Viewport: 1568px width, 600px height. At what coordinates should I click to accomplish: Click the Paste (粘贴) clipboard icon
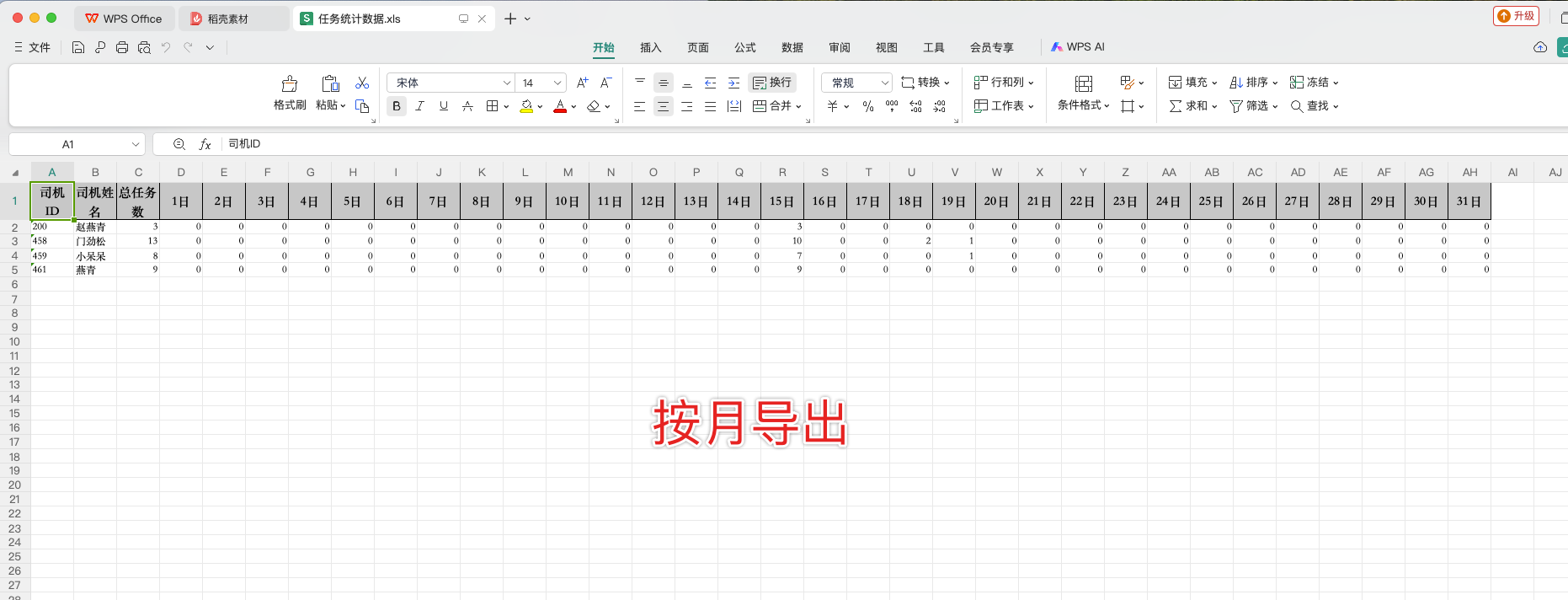coord(330,83)
